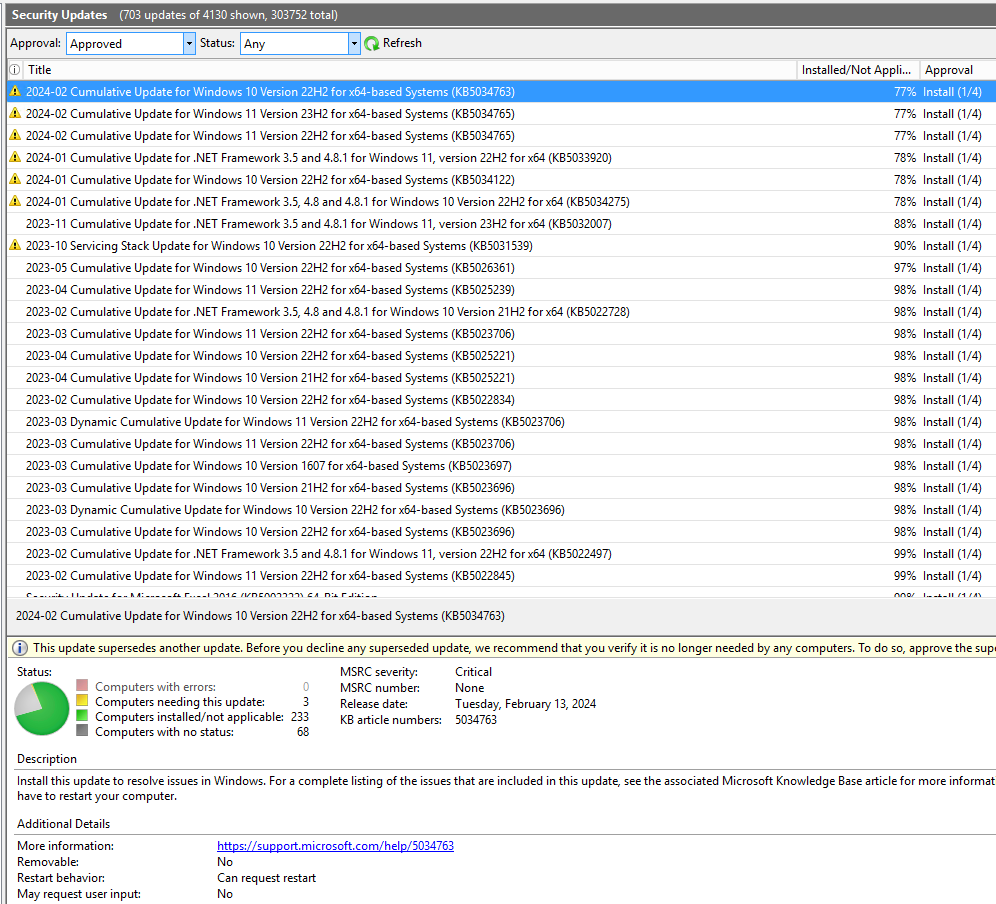
Task: Click the Computers needing this update count
Action: click(306, 701)
